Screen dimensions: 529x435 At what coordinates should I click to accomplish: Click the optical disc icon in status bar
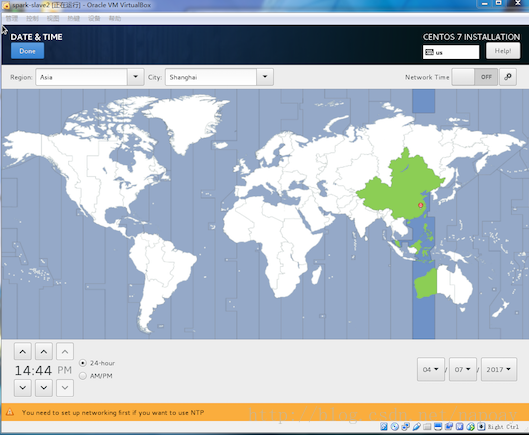(x=395, y=427)
